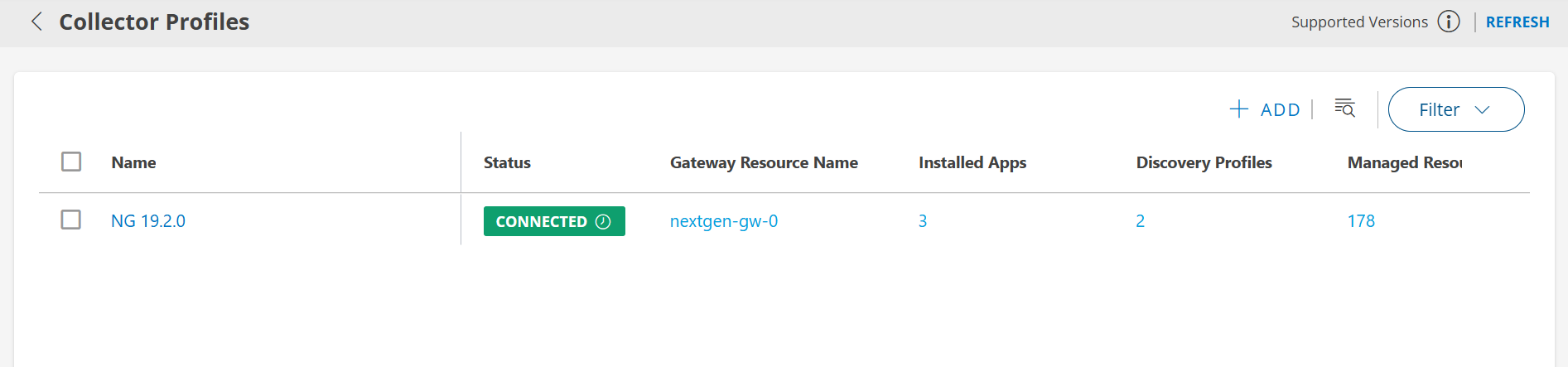Open the nextgen-gw-0 gateway link
Screen dimensions: 1568x367
click(723, 221)
